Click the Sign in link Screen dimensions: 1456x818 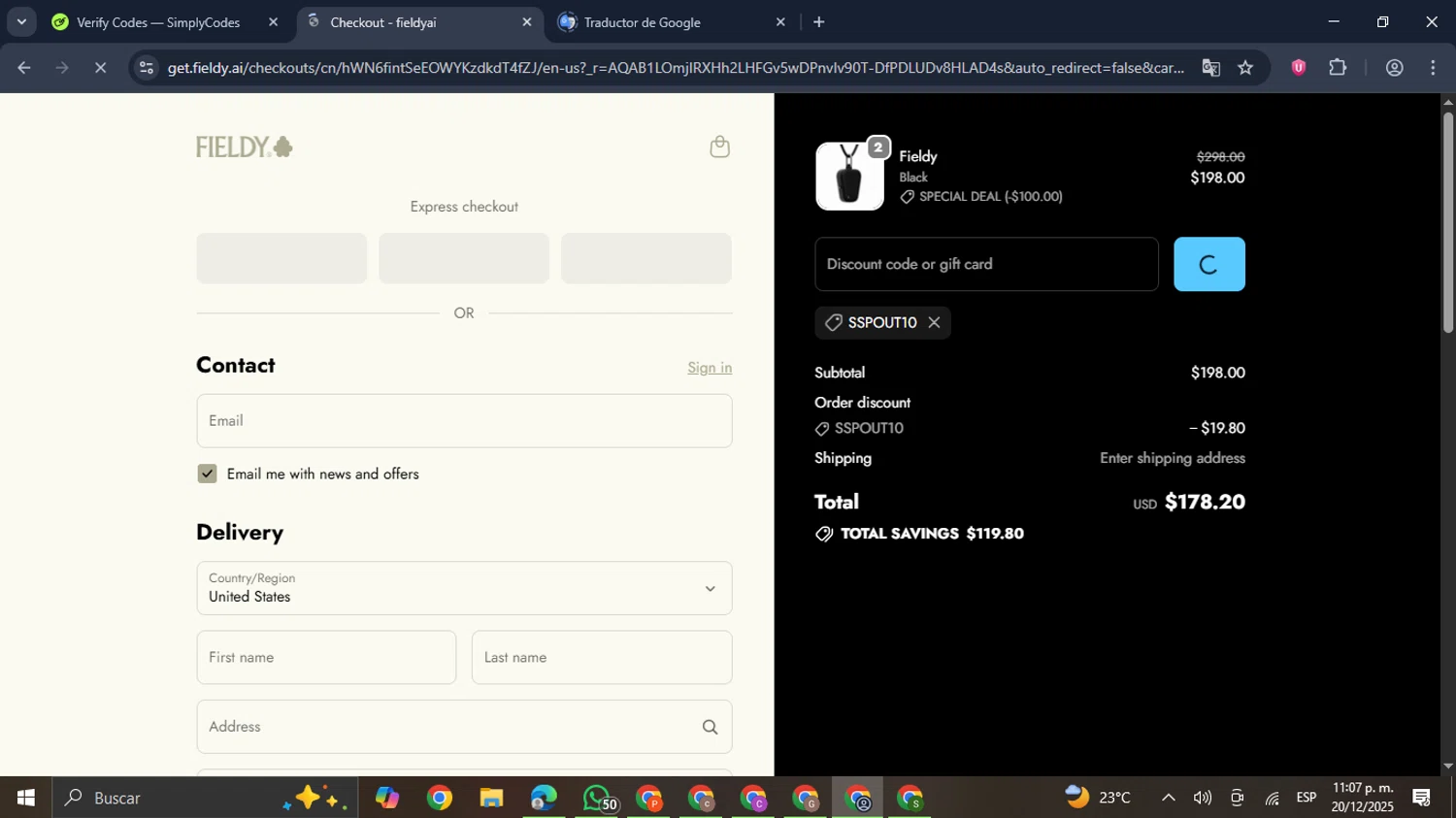[710, 368]
